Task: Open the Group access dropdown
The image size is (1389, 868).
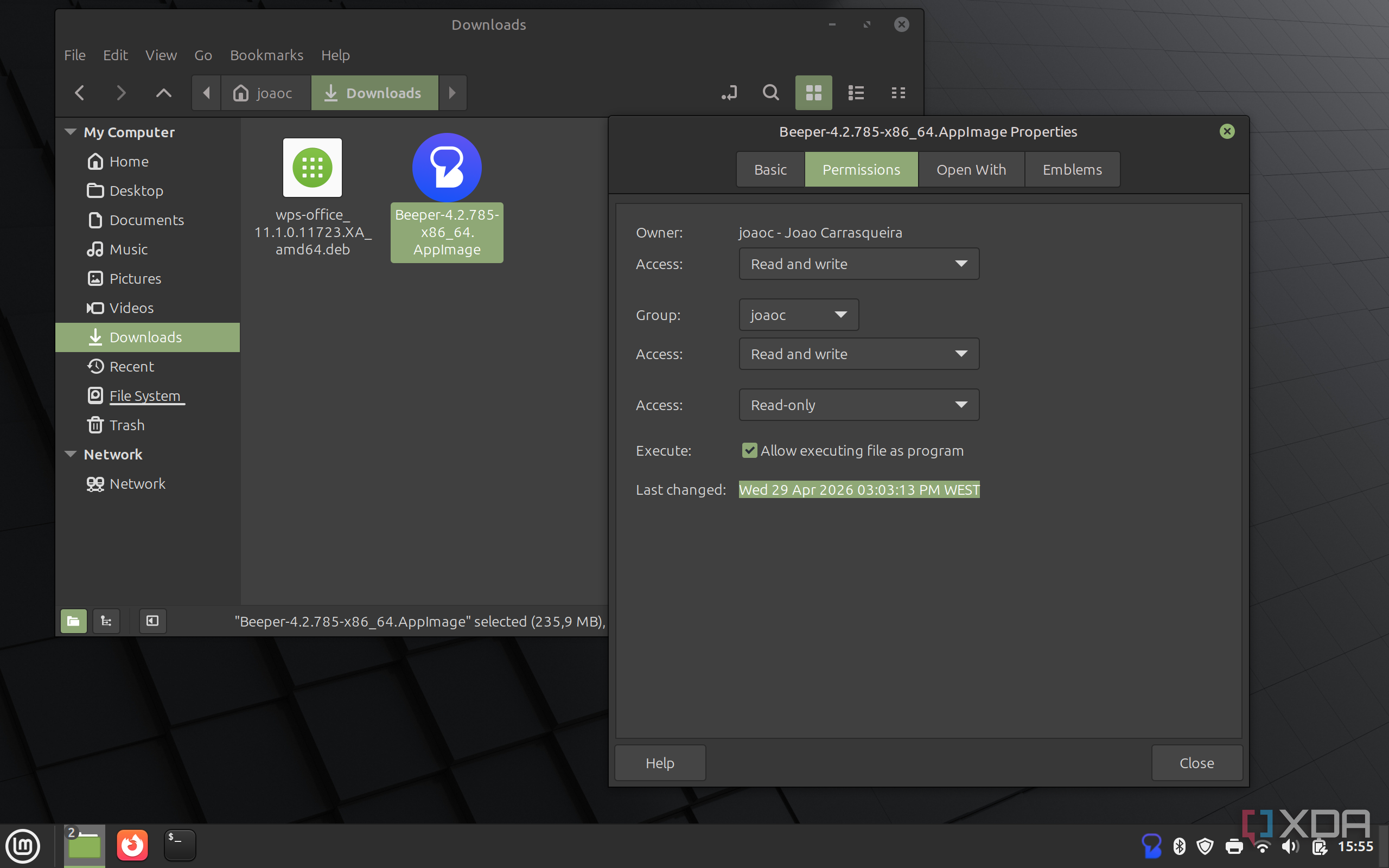Action: (859, 354)
